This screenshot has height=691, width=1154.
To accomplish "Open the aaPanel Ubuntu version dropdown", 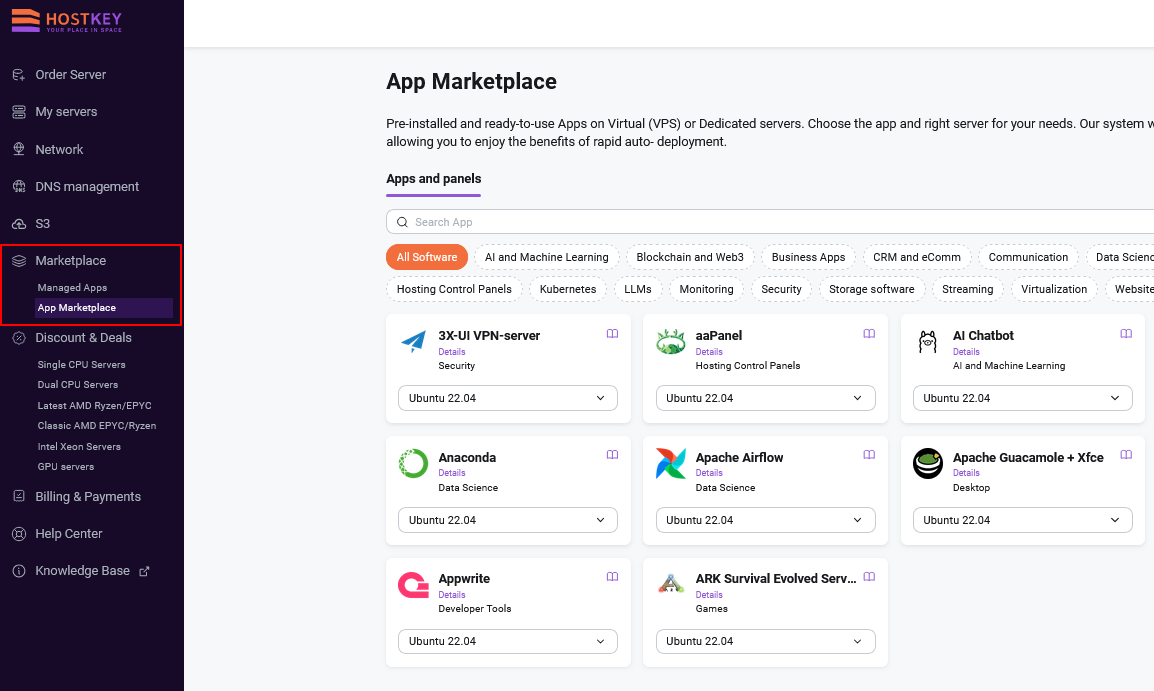I will point(765,398).
